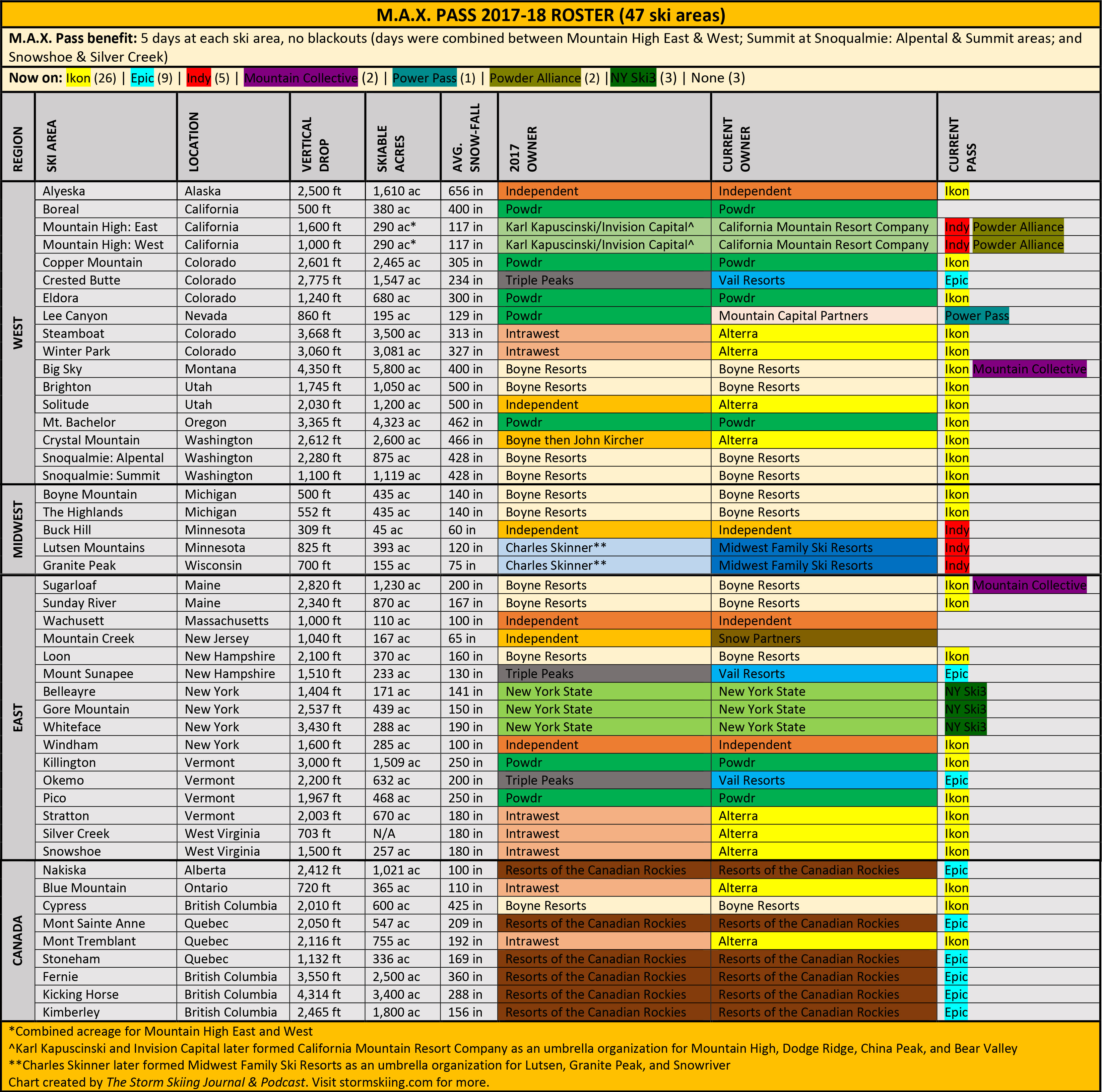Click the green NY Ski3 legend label
The image size is (1102, 1092).
[633, 78]
